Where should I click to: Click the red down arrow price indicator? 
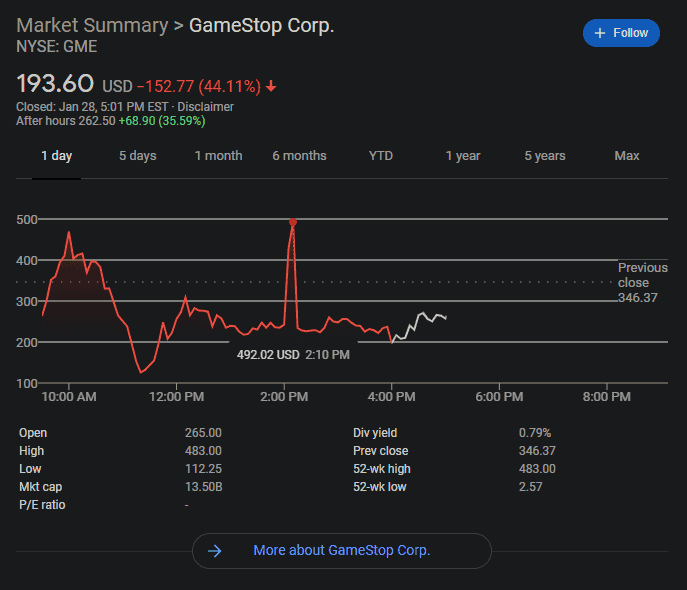[271, 85]
